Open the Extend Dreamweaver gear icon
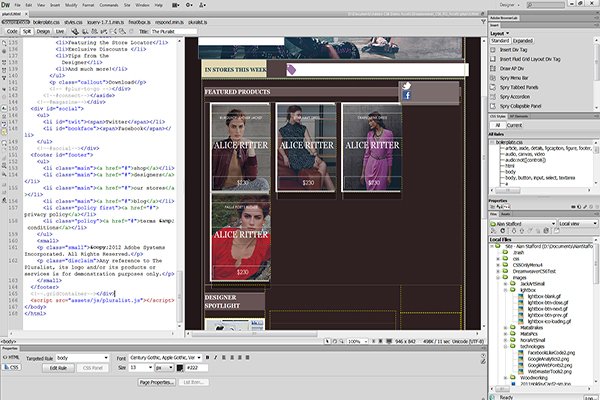Screen dimensions: 600x400 pos(189,5)
